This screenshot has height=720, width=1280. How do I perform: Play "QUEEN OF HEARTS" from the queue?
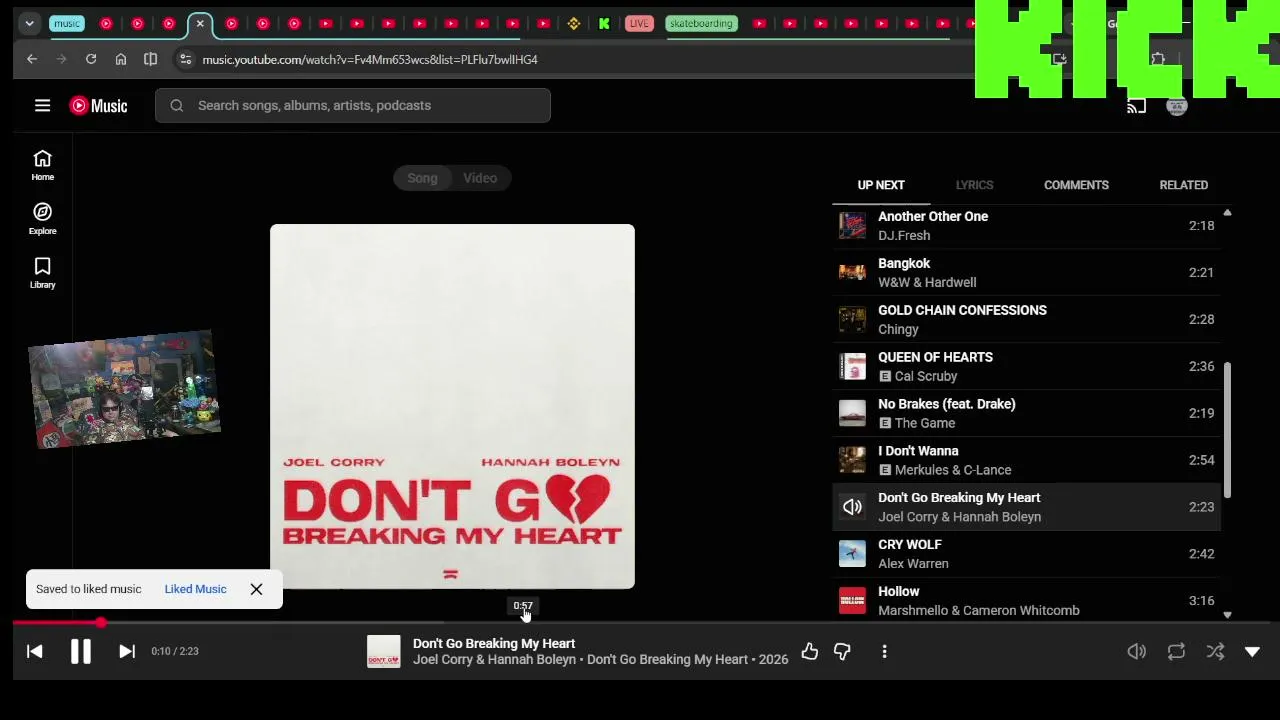click(x=1026, y=367)
